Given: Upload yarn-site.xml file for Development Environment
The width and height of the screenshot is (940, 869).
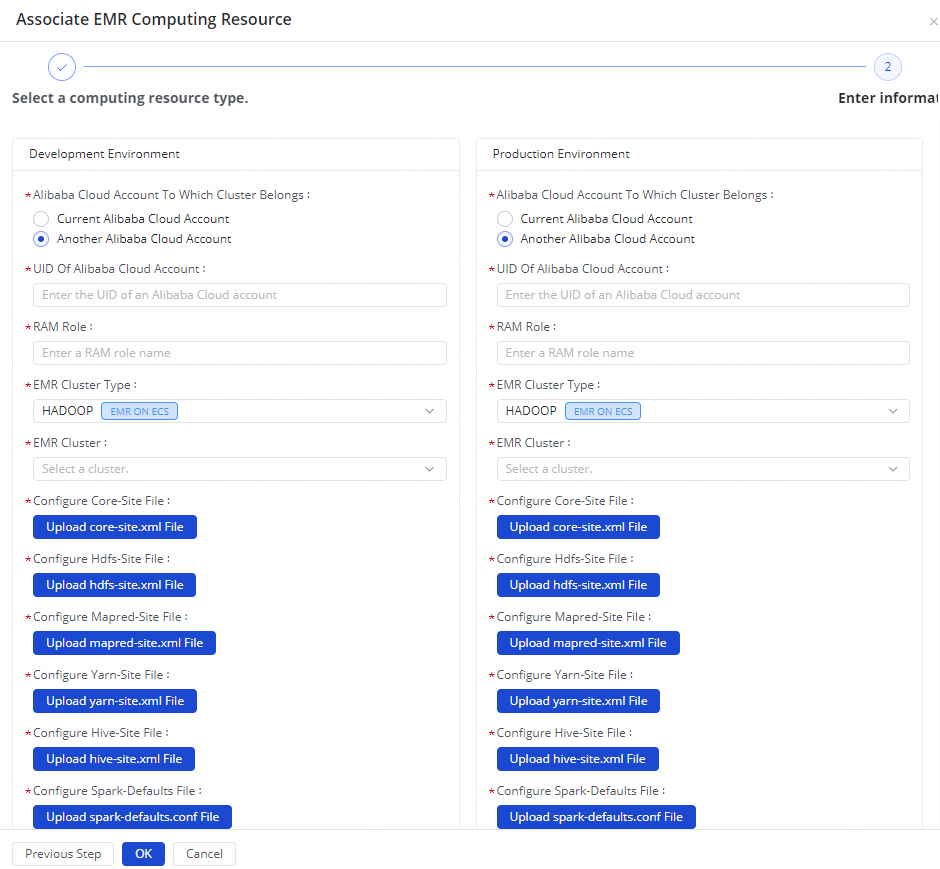Looking at the screenshot, I should coord(115,701).
